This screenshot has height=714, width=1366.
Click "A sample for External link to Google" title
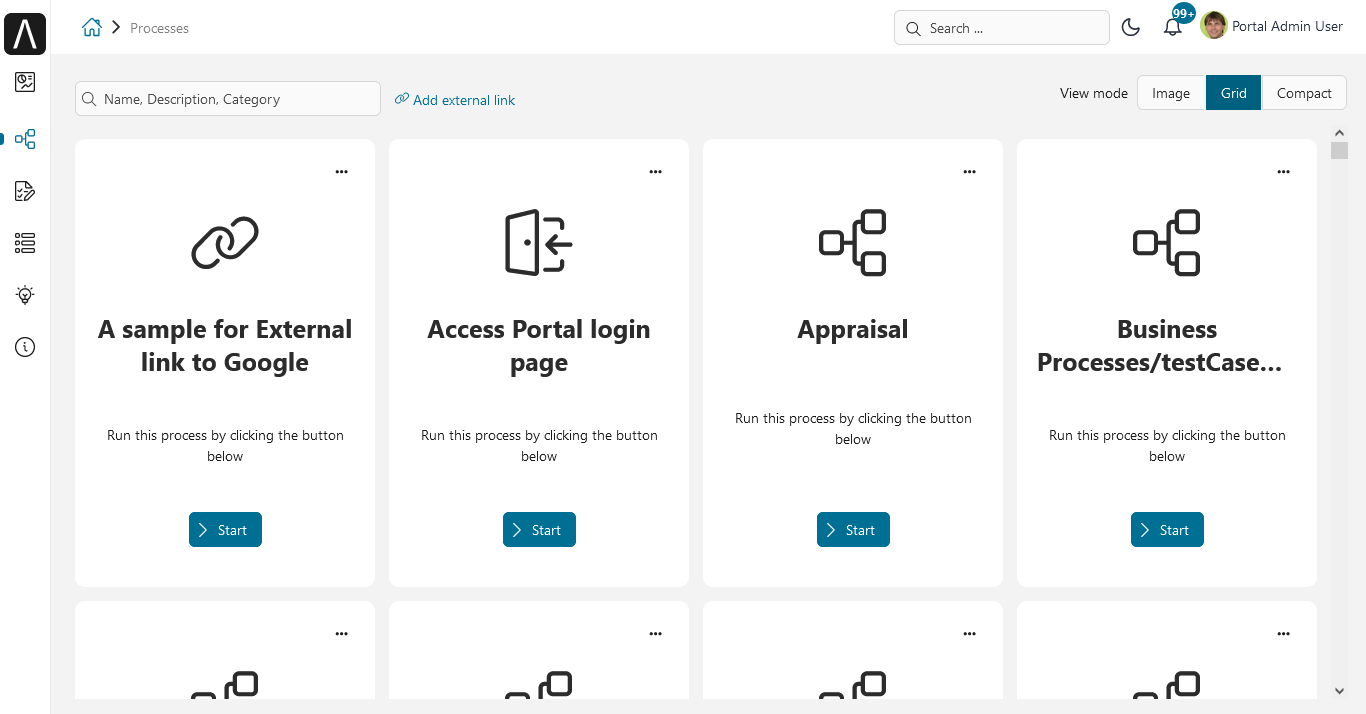[x=225, y=346]
